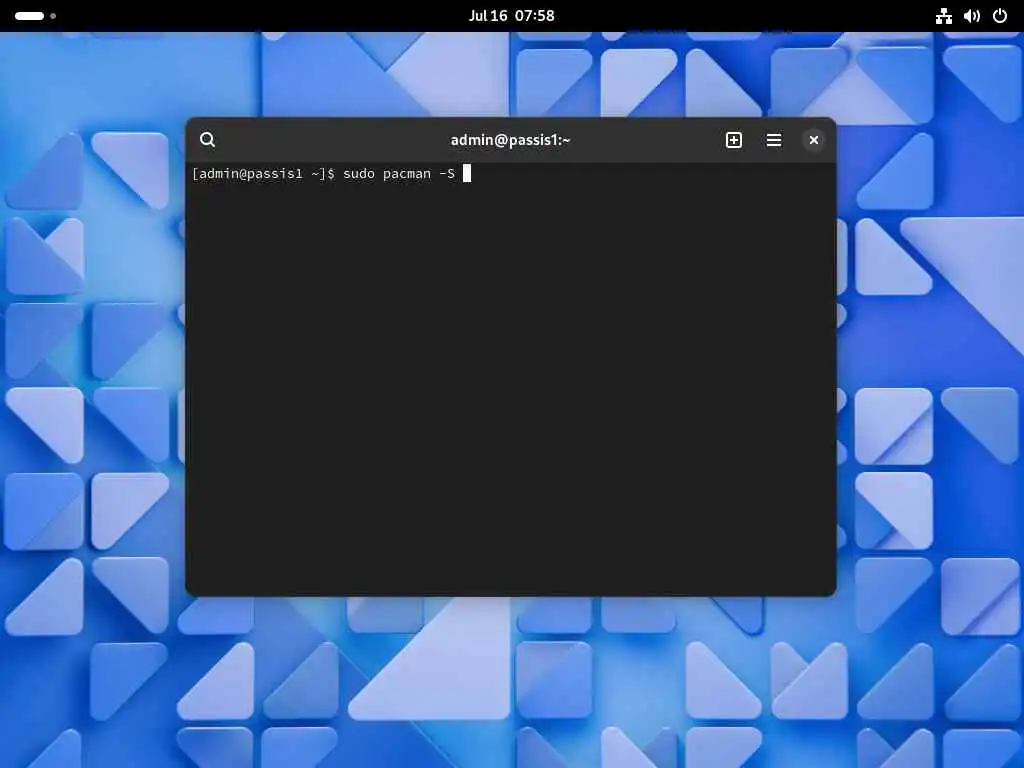This screenshot has width=1024, height=768.
Task: Open a new terminal tab
Action: [733, 140]
